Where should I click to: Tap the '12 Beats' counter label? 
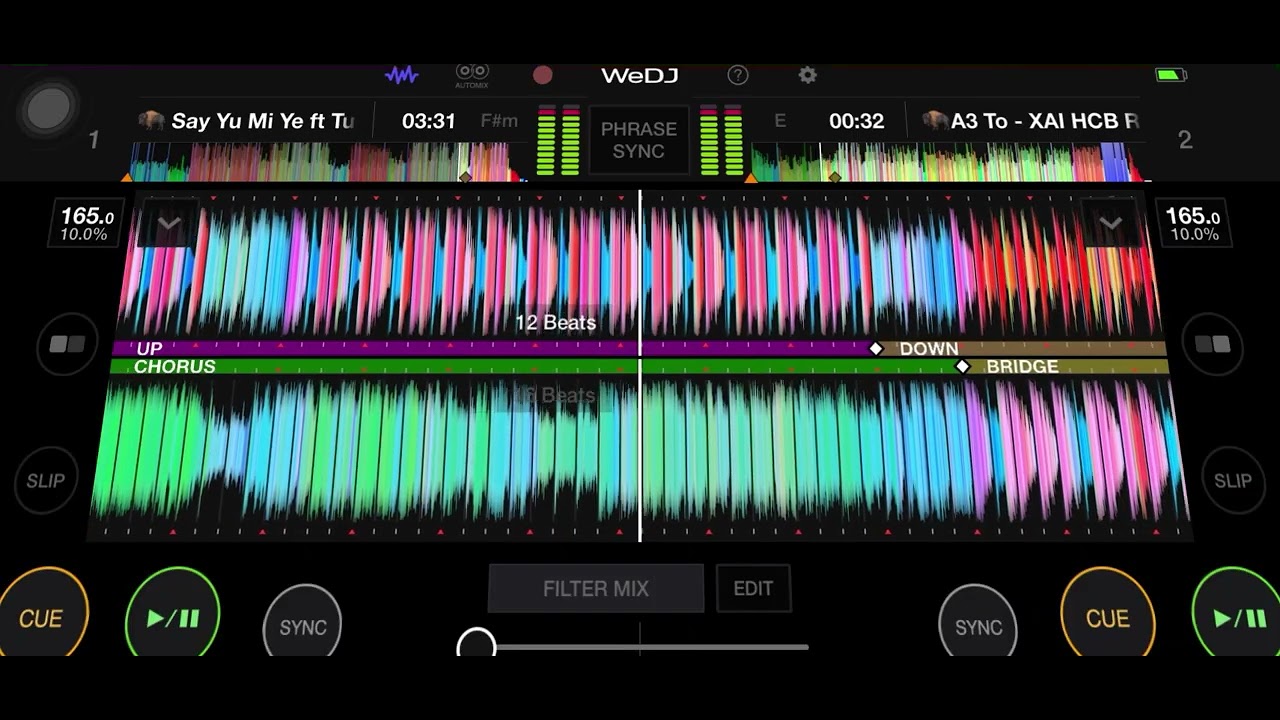[x=555, y=322]
